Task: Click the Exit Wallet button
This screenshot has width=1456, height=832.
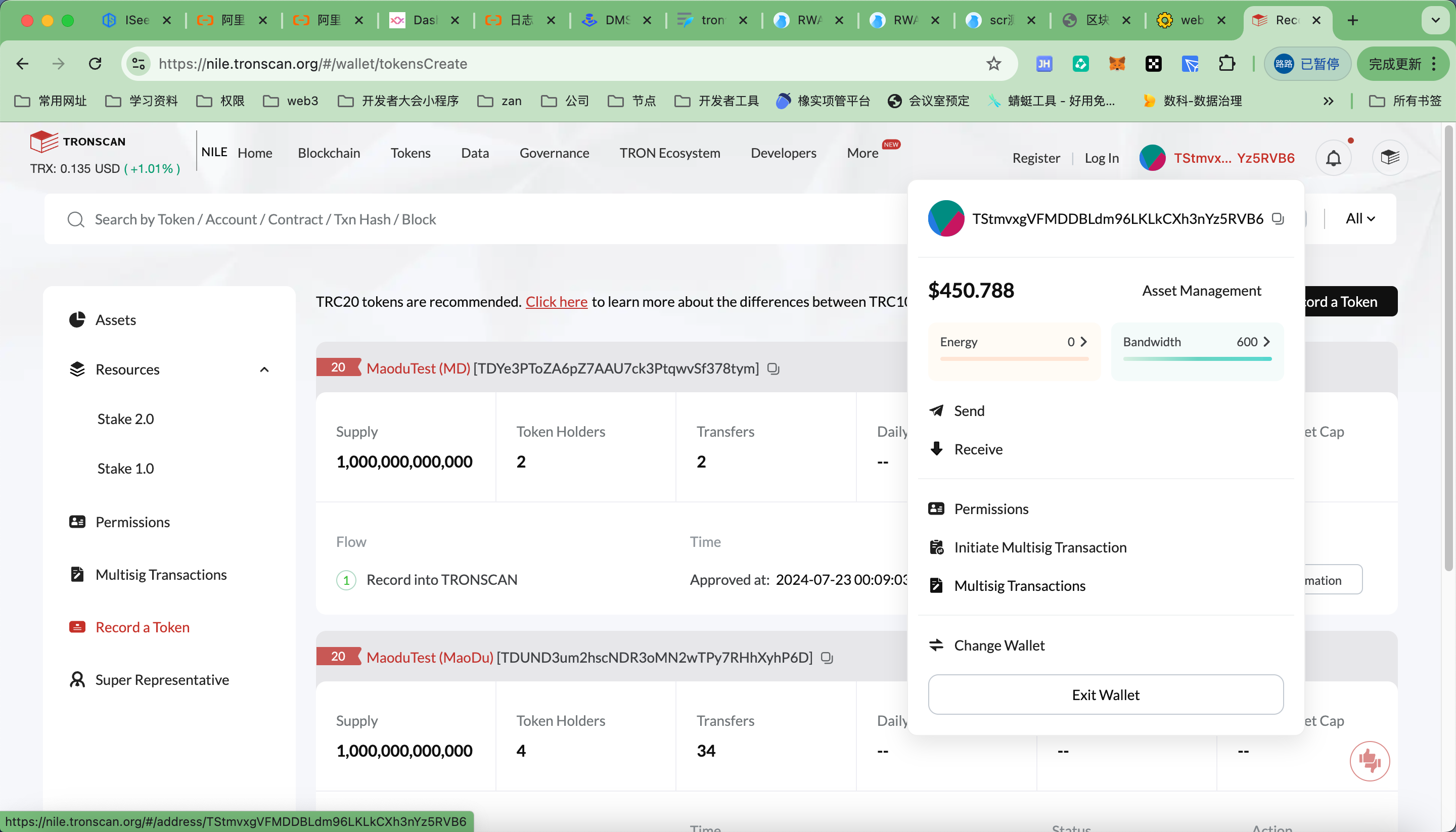Action: 1105,695
